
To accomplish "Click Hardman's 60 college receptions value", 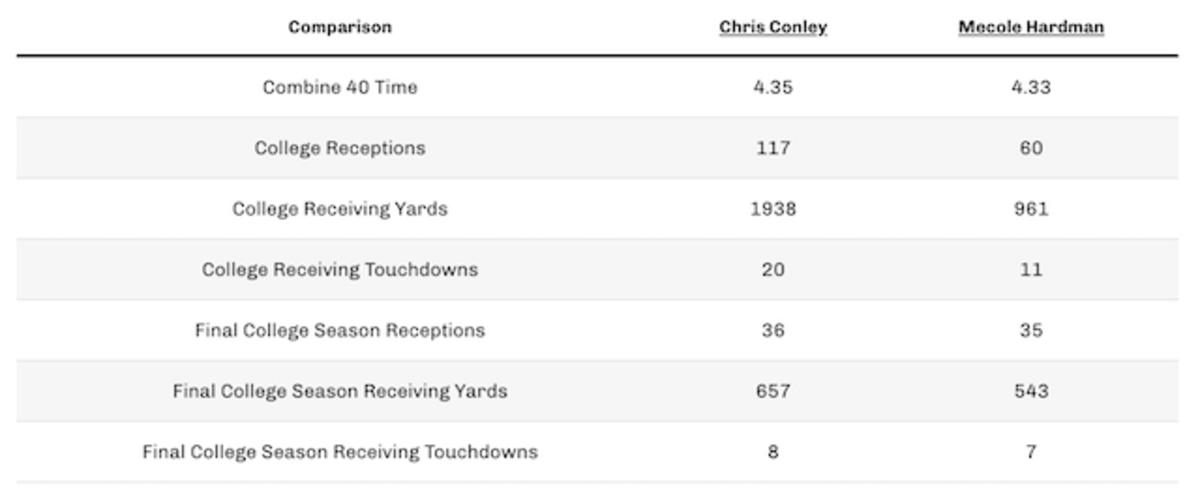I will (x=1031, y=148).
